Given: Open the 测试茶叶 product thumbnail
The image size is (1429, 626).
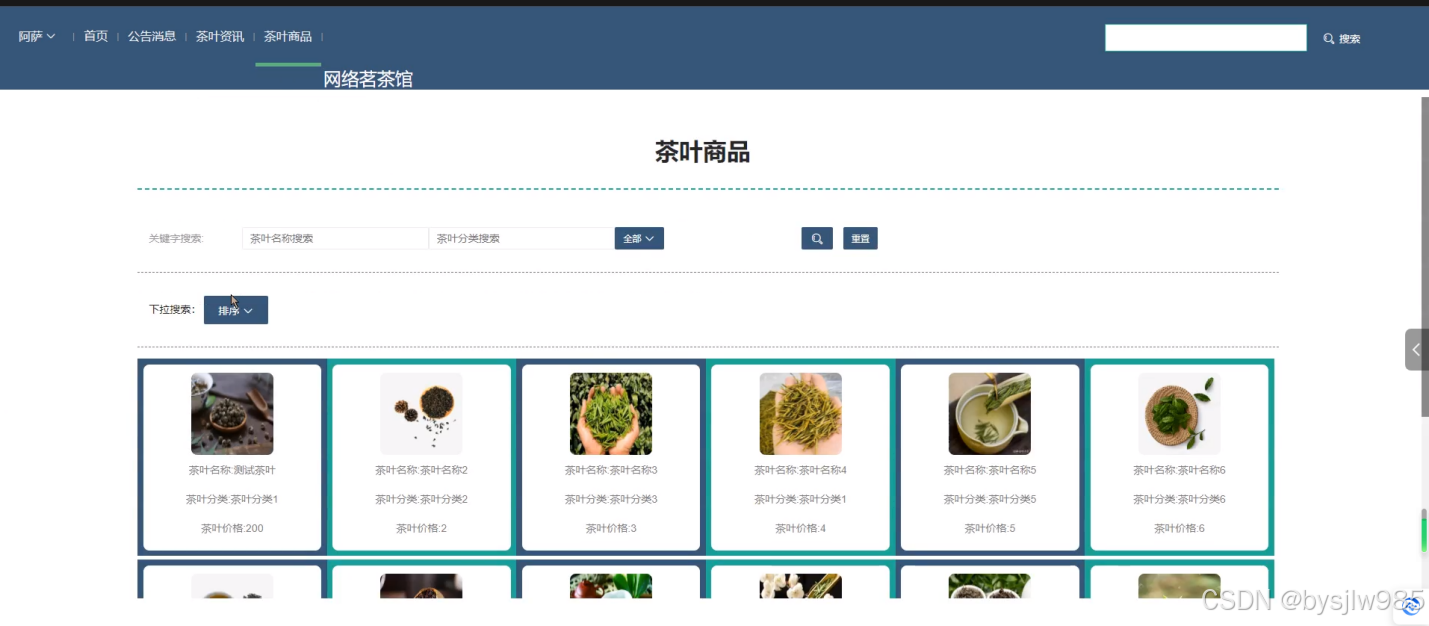Looking at the screenshot, I should pyautogui.click(x=232, y=414).
